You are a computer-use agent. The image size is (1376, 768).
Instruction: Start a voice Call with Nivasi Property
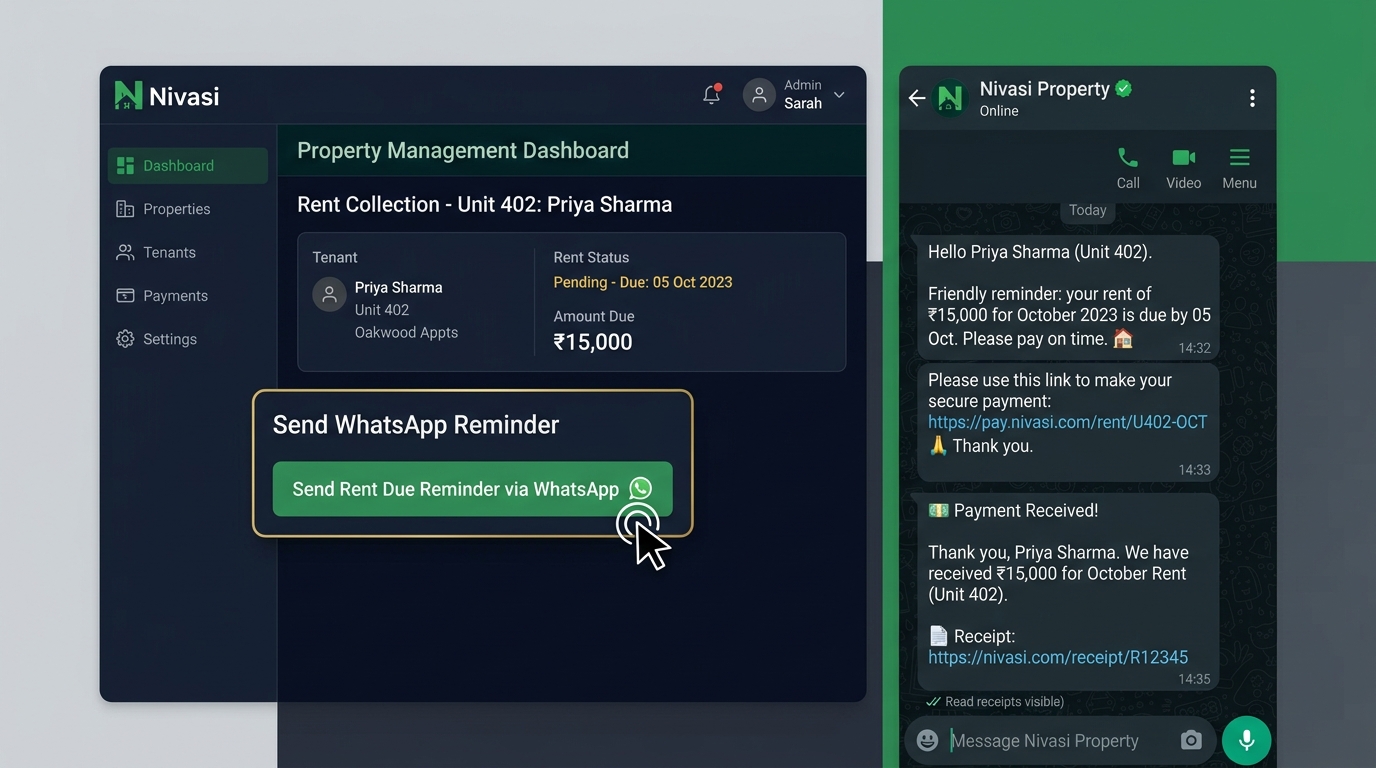tap(1128, 167)
